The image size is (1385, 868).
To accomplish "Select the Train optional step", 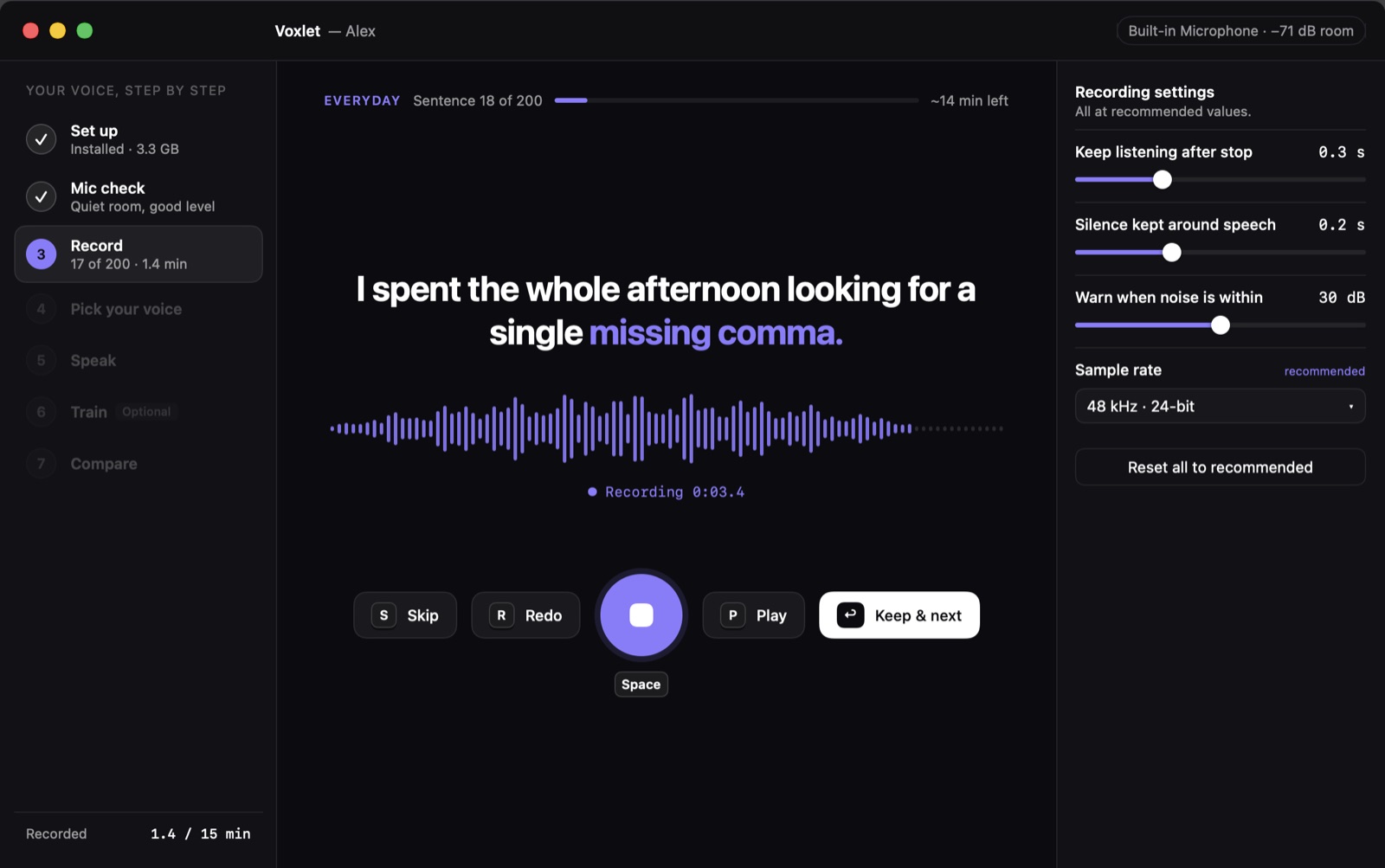I will pos(138,412).
